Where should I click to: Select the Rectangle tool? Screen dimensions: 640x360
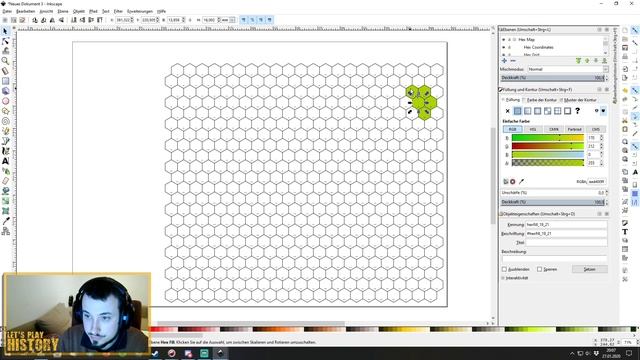5,81
